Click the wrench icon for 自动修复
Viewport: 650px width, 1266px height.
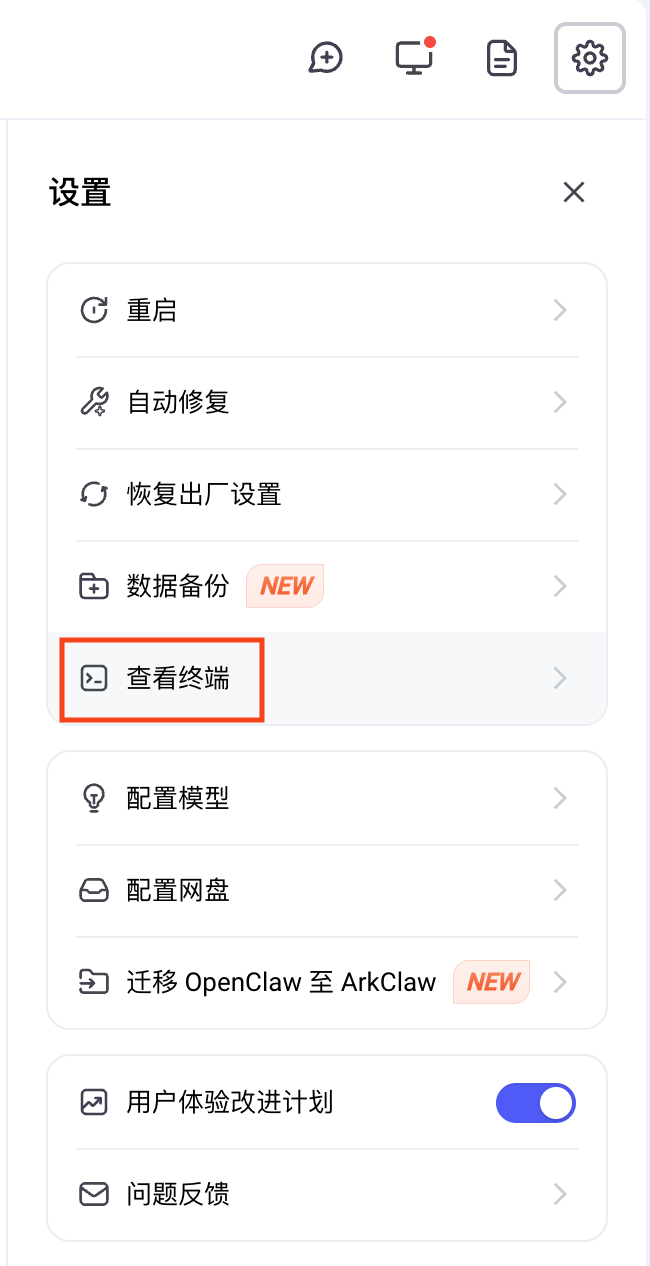click(x=94, y=402)
